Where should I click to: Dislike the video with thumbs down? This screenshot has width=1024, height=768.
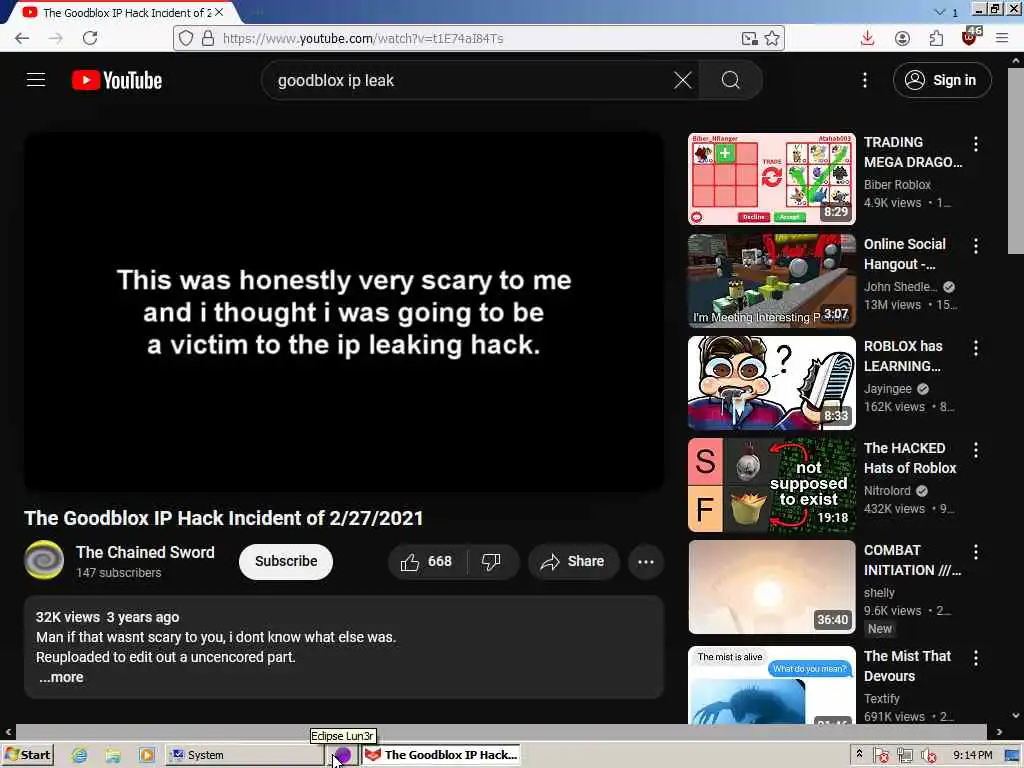pos(491,562)
